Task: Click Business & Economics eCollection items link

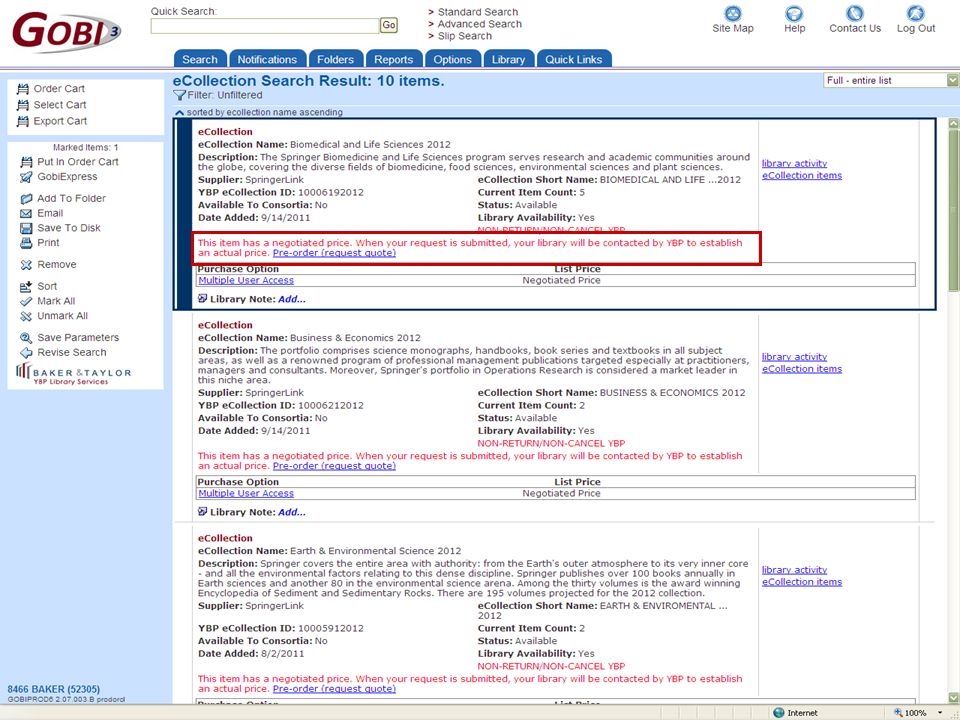Action: (x=801, y=369)
